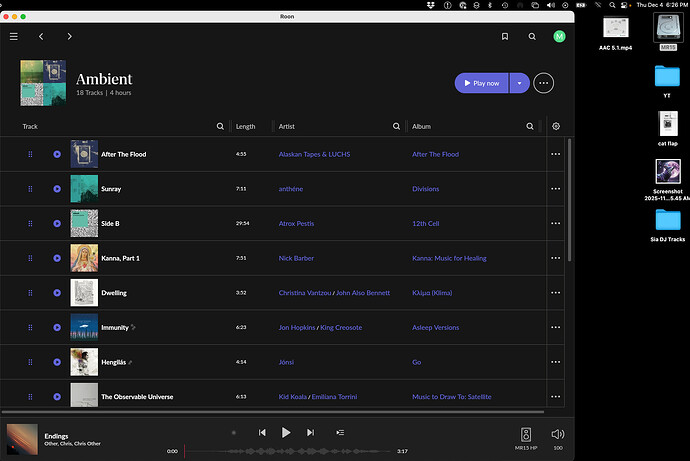Open the global search magnifier icon
Image resolution: width=690 pixels, height=461 pixels.
point(532,36)
